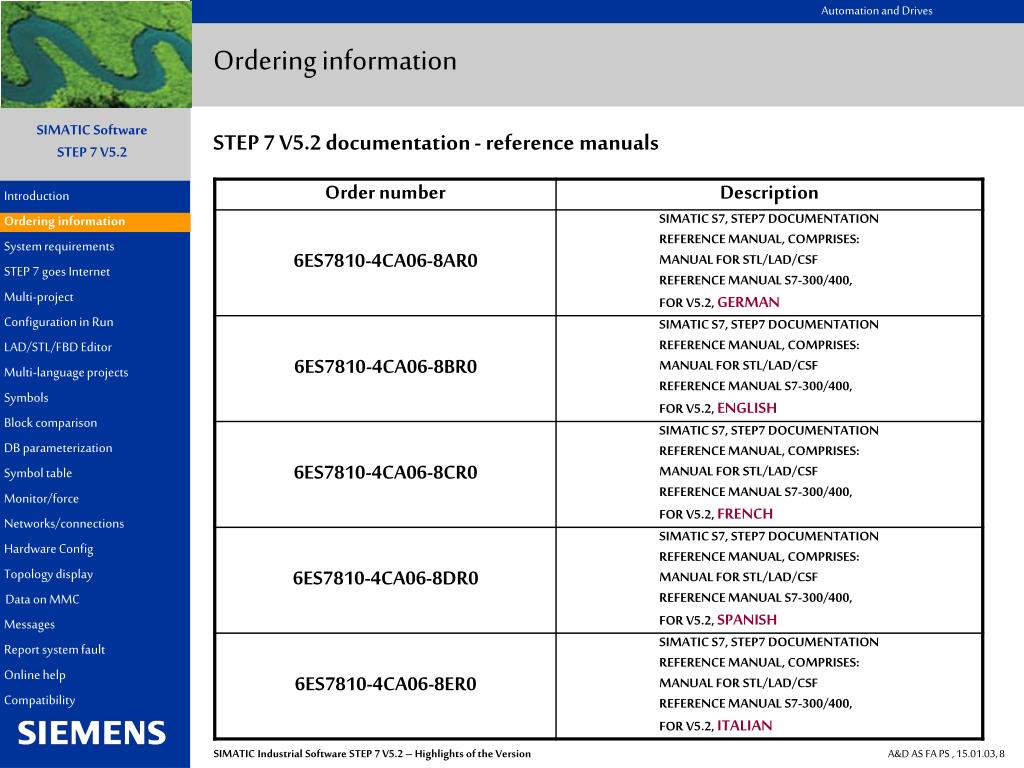Open Multi-language projects section
This screenshot has height=768, width=1024.
pyautogui.click(x=66, y=373)
